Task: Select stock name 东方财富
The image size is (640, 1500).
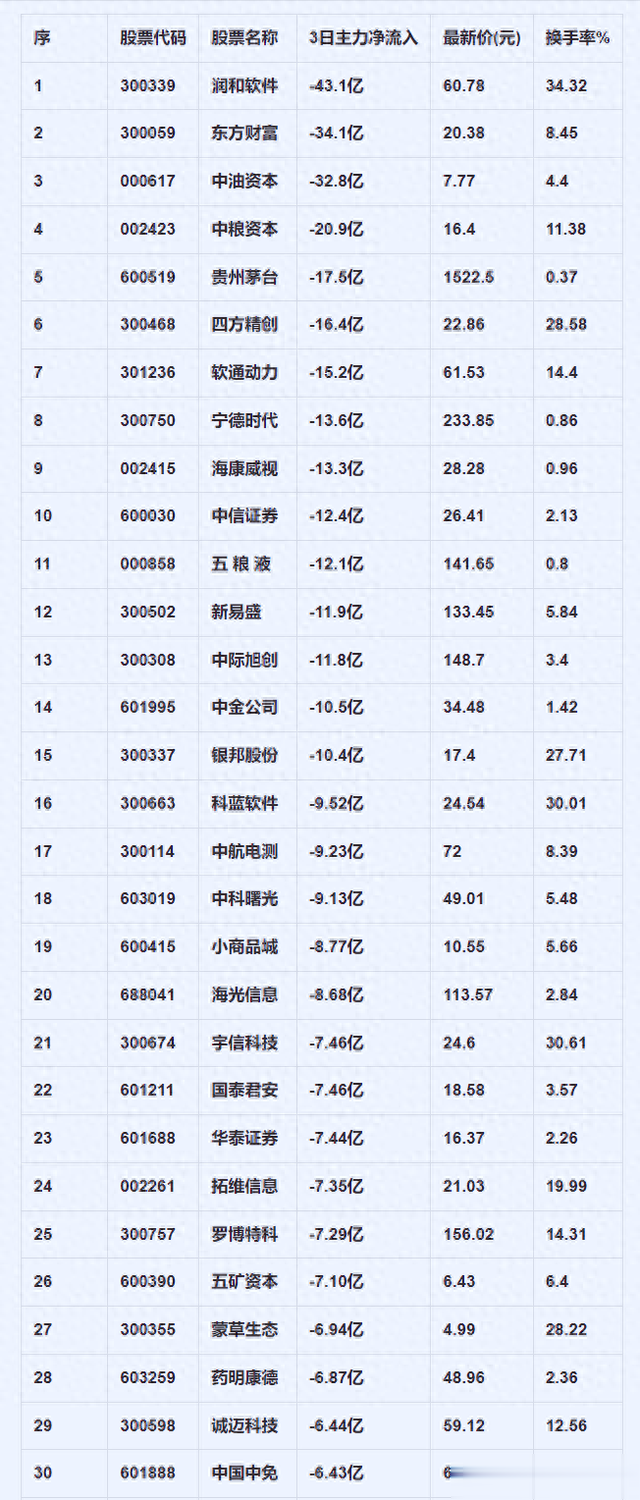Action: click(x=245, y=134)
